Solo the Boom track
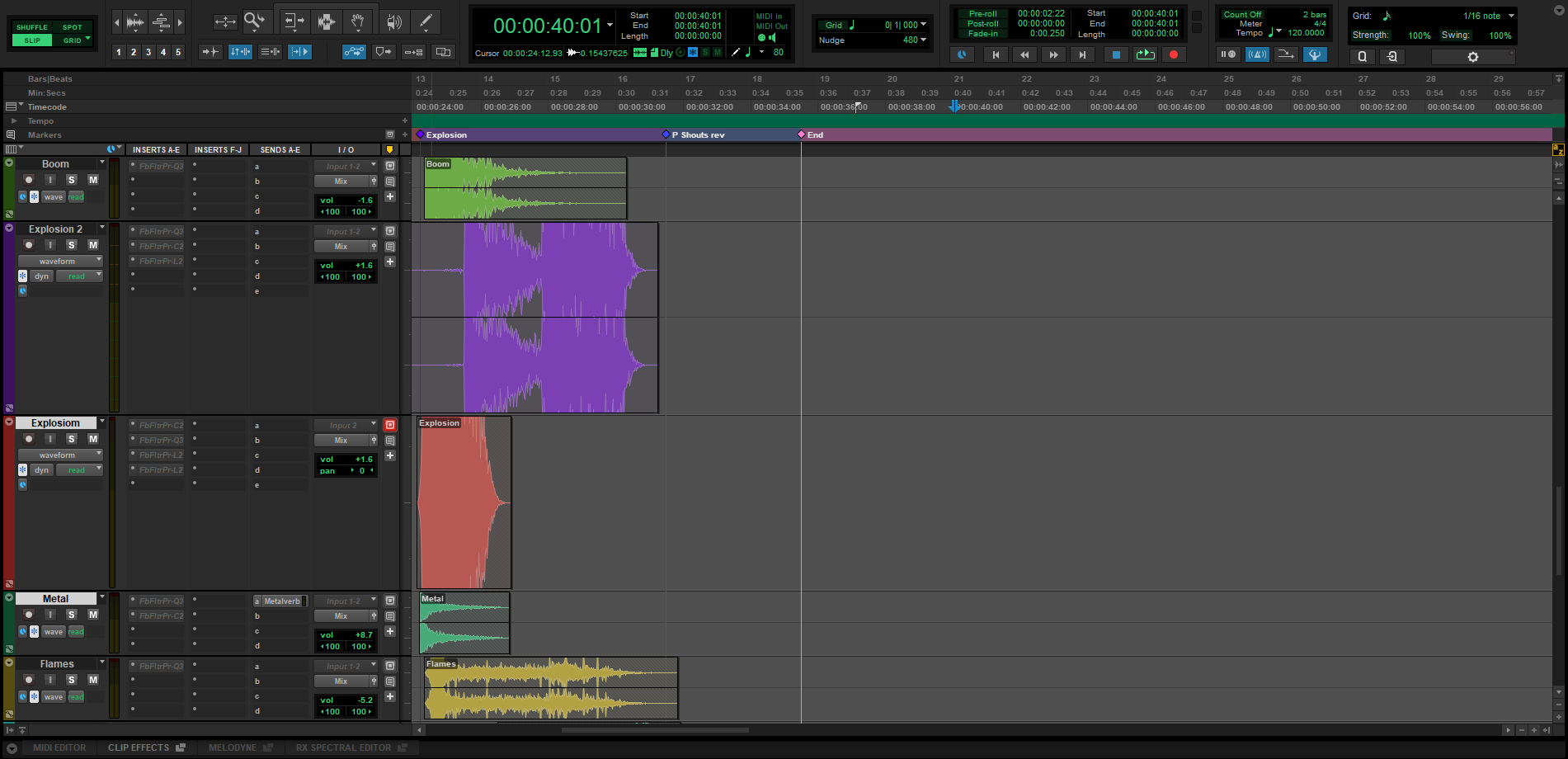This screenshot has width=1568, height=759. [x=72, y=180]
